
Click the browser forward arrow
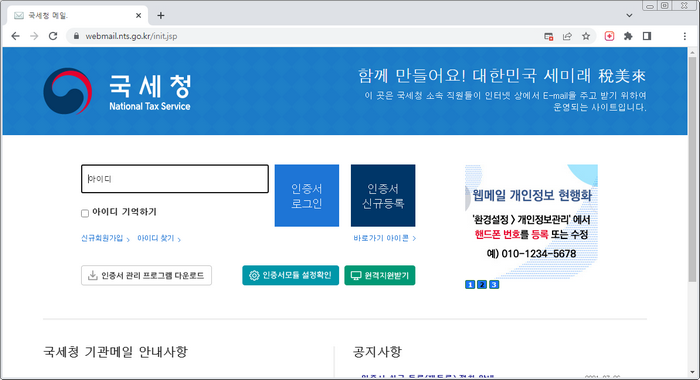click(34, 36)
